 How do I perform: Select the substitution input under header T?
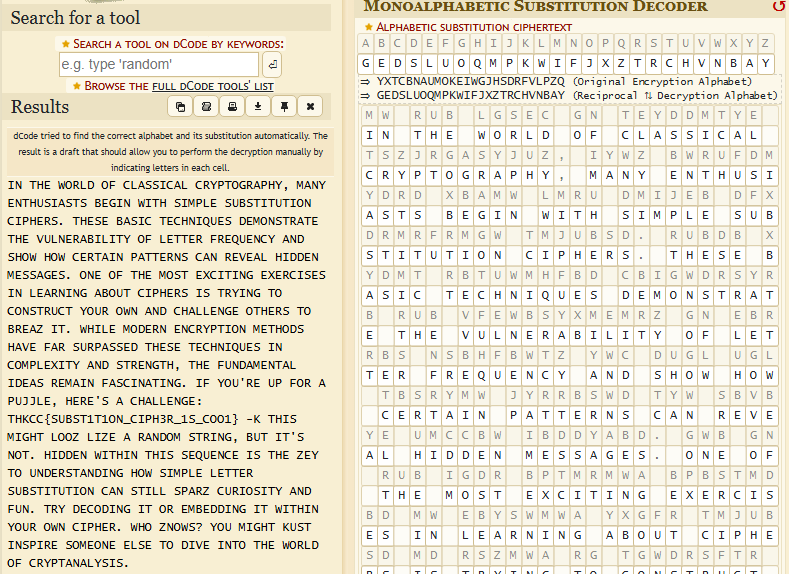pyautogui.click(x=669, y=64)
